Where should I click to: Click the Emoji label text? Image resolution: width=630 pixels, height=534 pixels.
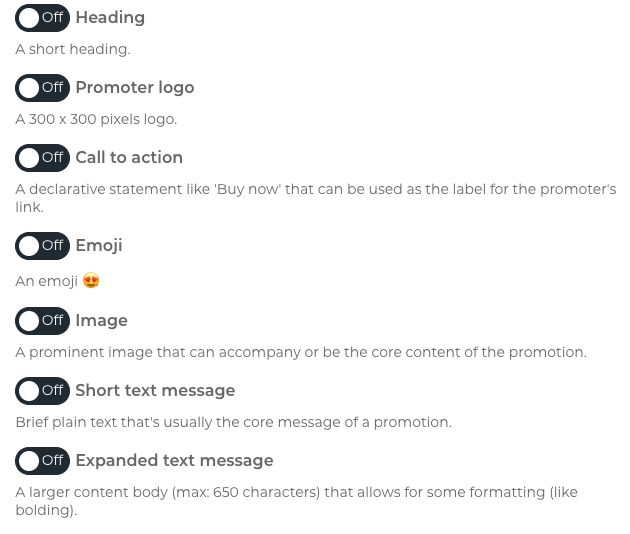99,246
